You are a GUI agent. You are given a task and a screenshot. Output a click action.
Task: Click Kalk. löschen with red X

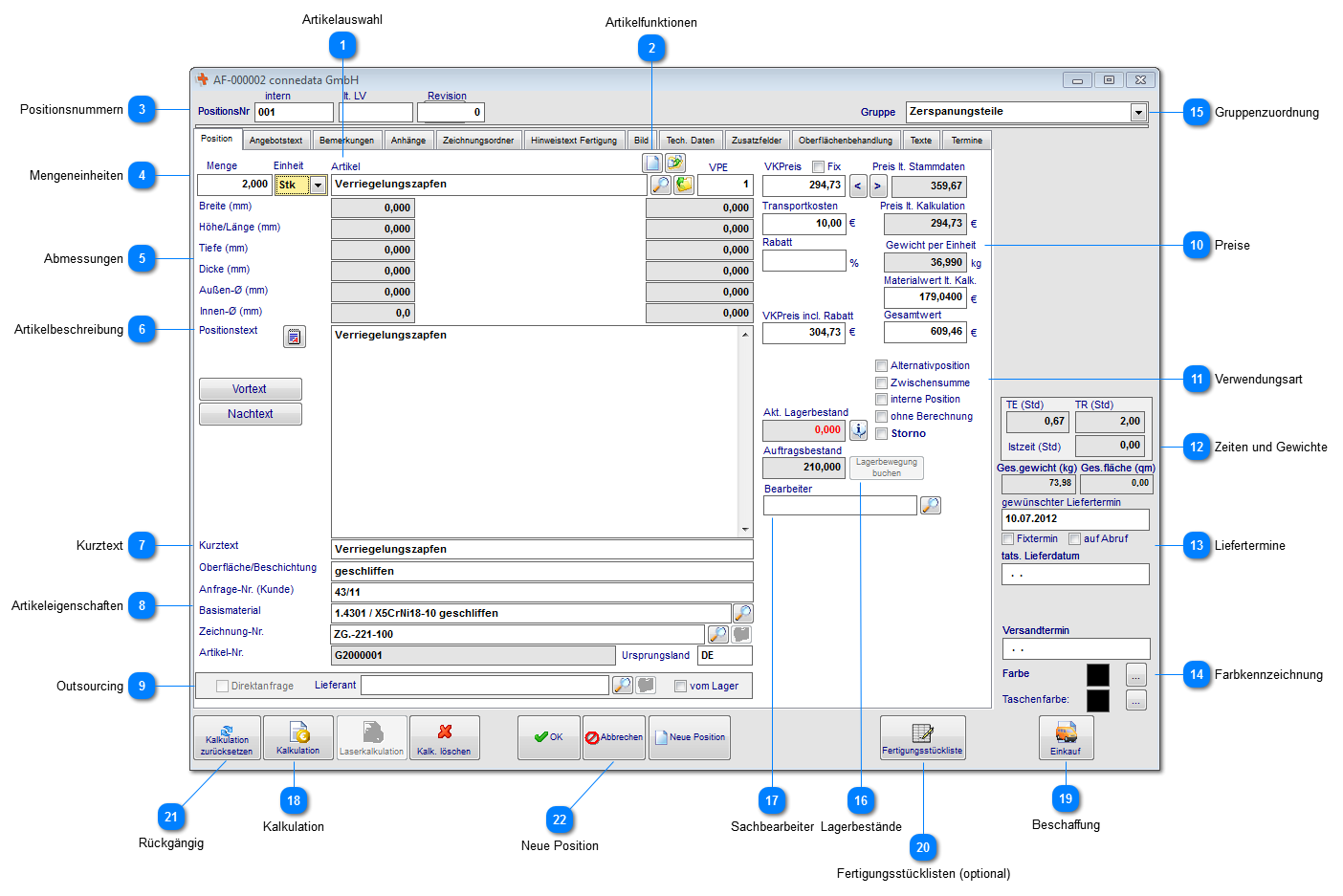click(x=445, y=738)
